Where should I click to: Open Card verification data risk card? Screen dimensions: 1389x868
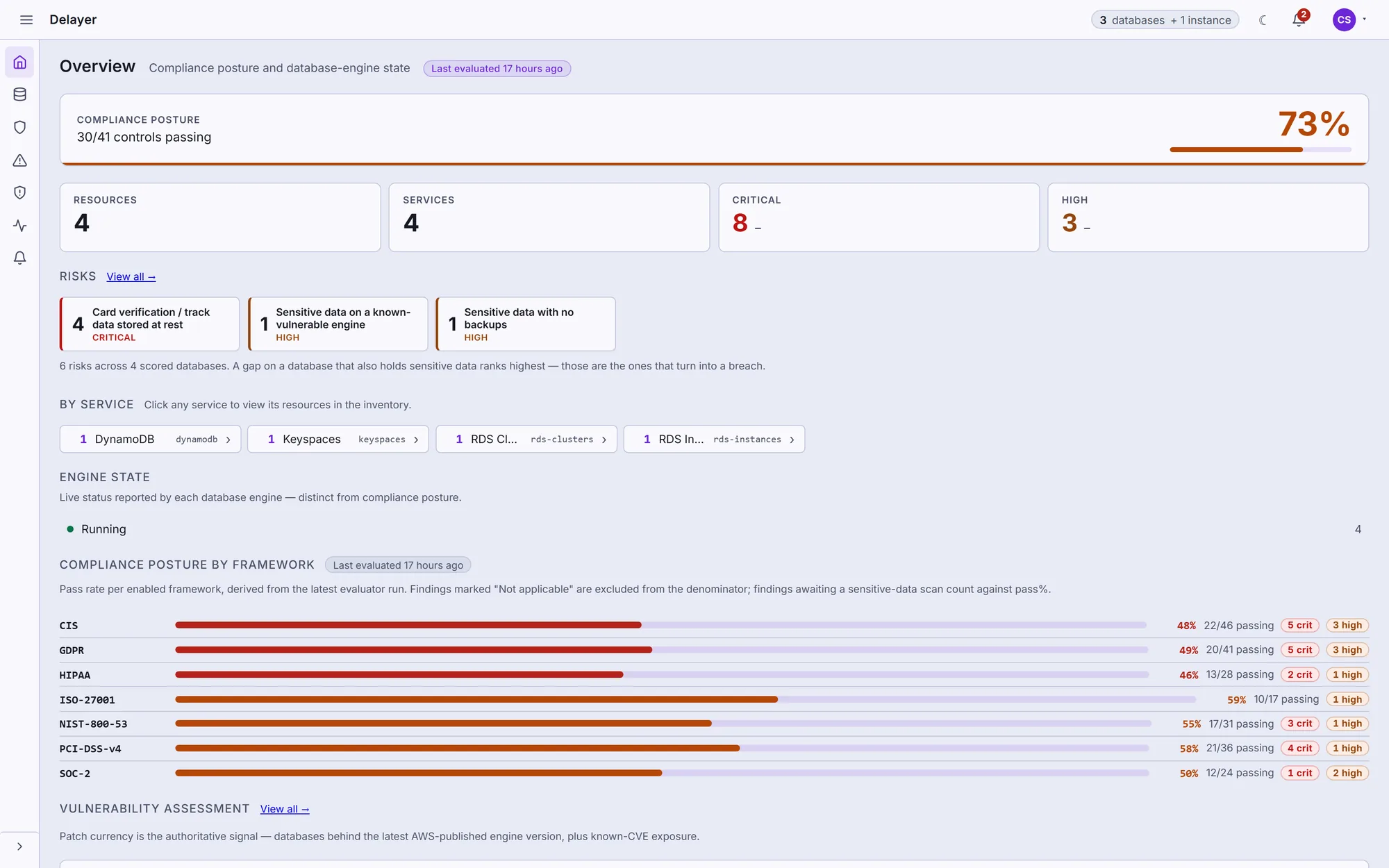point(150,324)
